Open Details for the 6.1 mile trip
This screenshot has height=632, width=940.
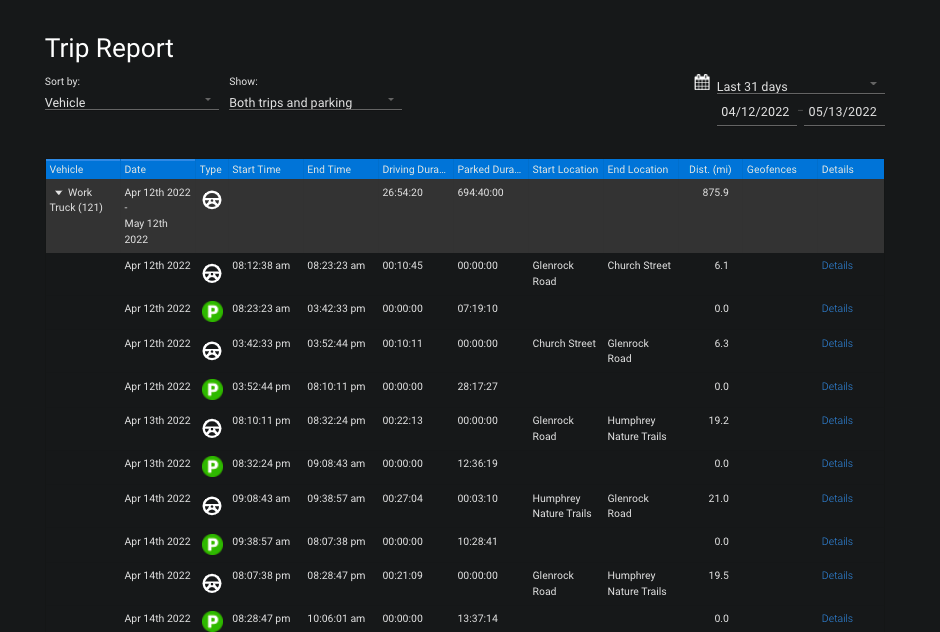837,266
